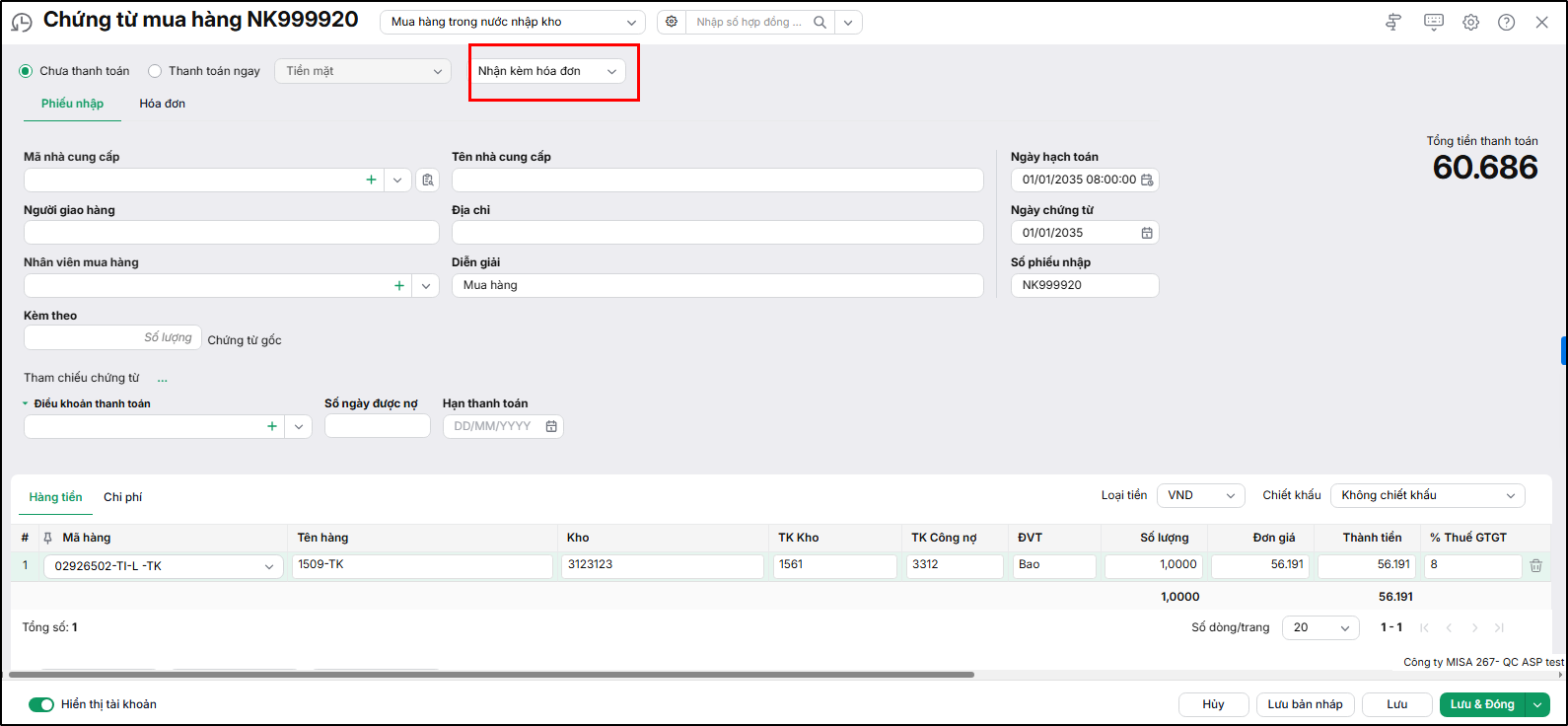Screen dimensions: 1568x726
Task: Open the Mã hàng 02926502-TI-L -TK dropdown
Action: pos(164,566)
